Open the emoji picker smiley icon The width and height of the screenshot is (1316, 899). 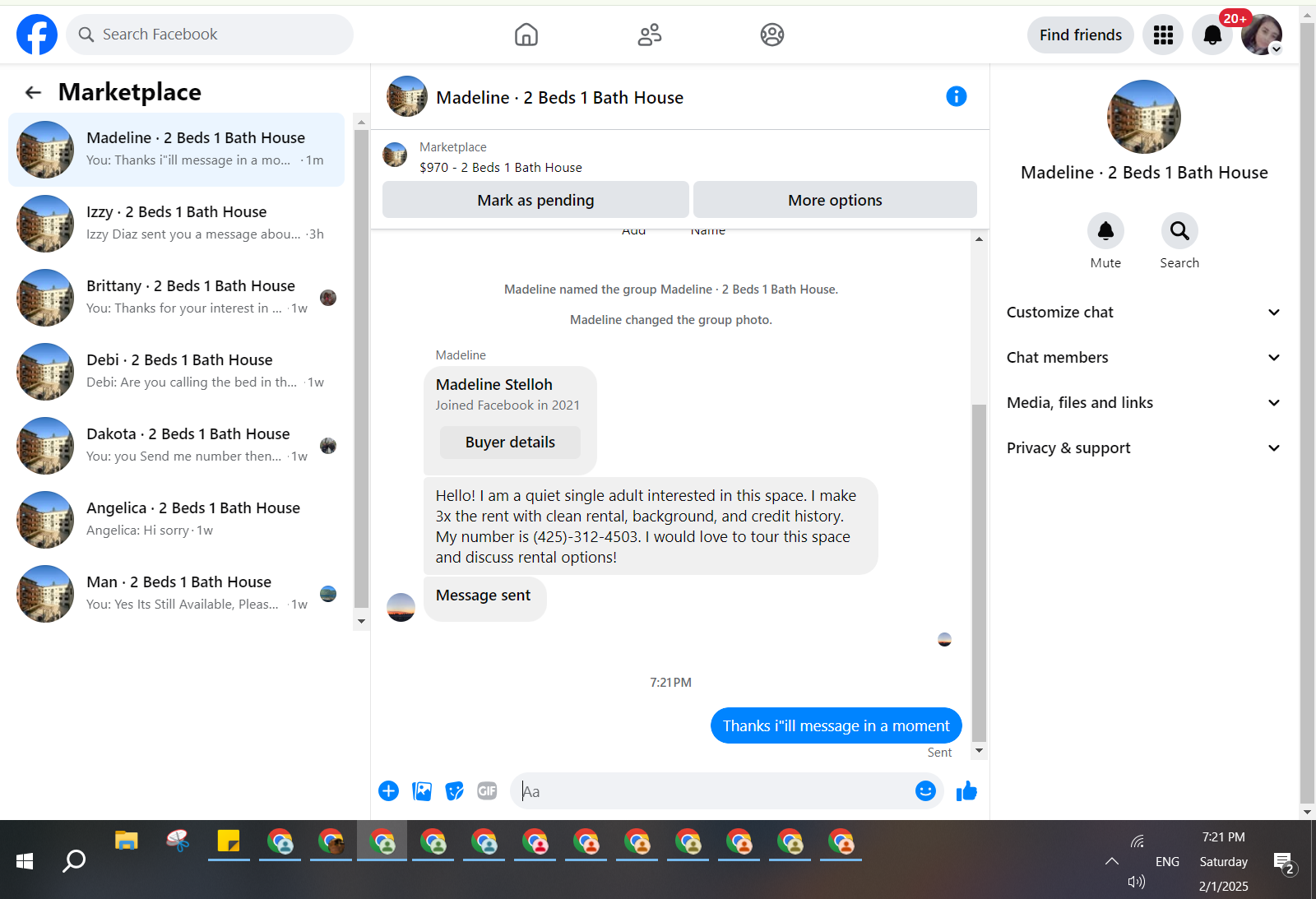(925, 790)
